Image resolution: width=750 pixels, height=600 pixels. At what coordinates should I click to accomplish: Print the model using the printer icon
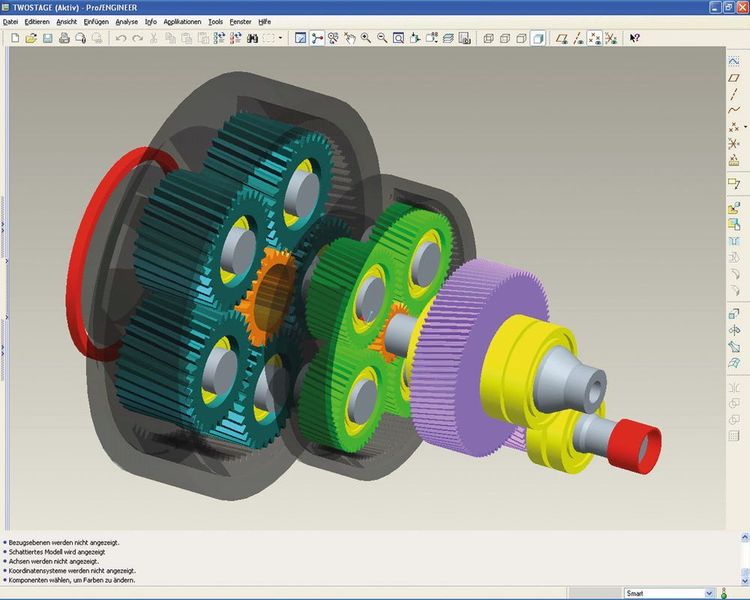[64, 38]
